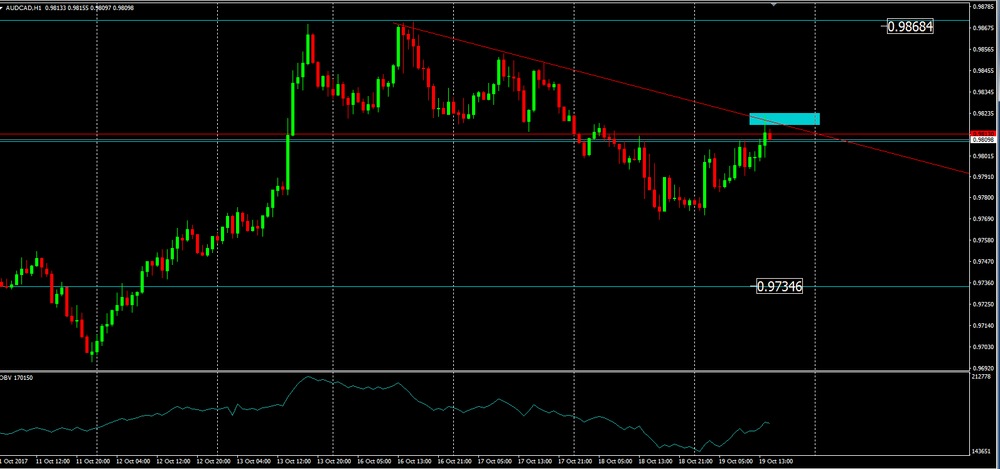Click the 0.97910 price axis label
1000x469 pixels.
click(982, 177)
